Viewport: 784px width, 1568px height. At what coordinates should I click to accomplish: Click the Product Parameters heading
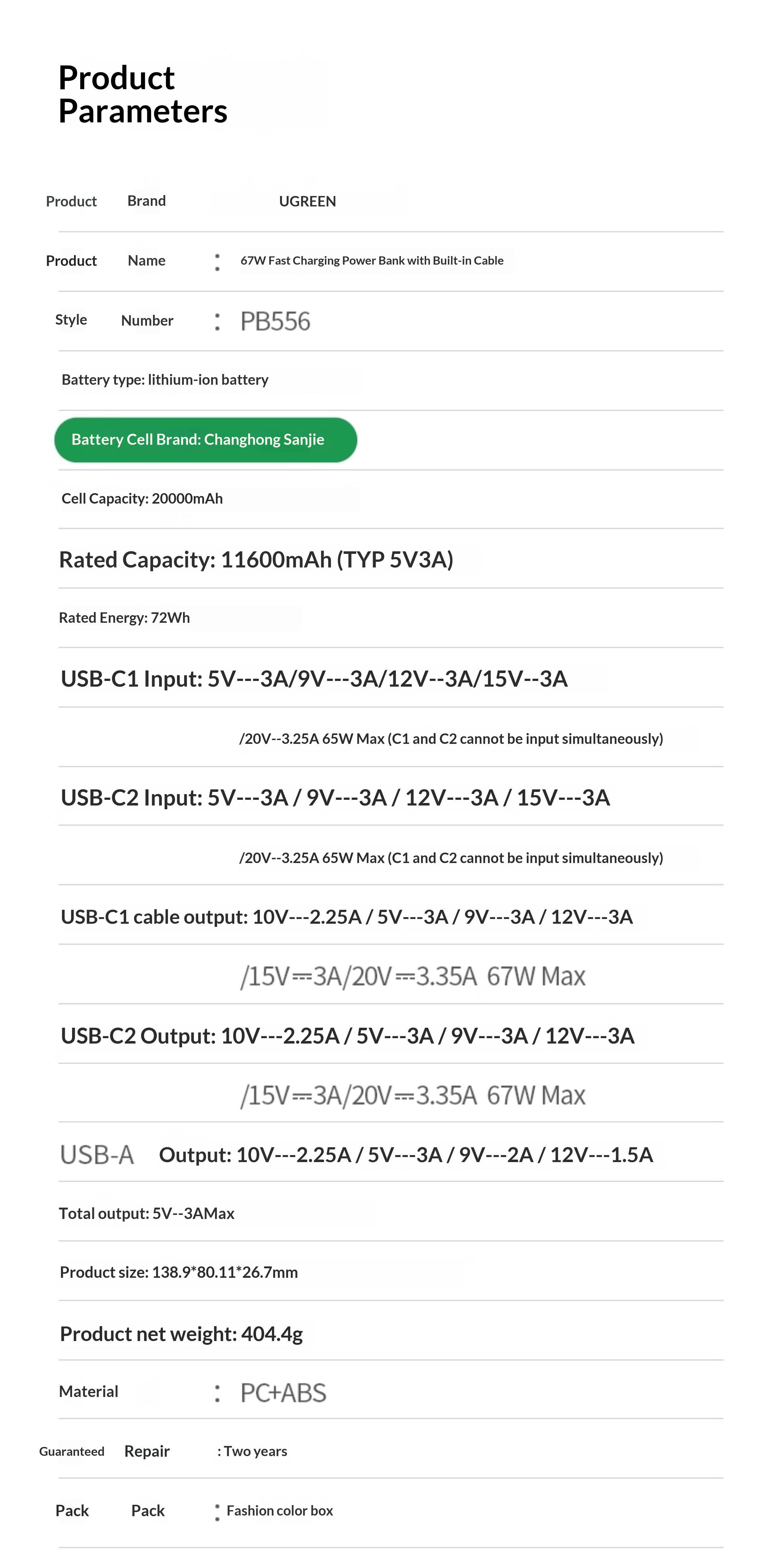(x=143, y=94)
